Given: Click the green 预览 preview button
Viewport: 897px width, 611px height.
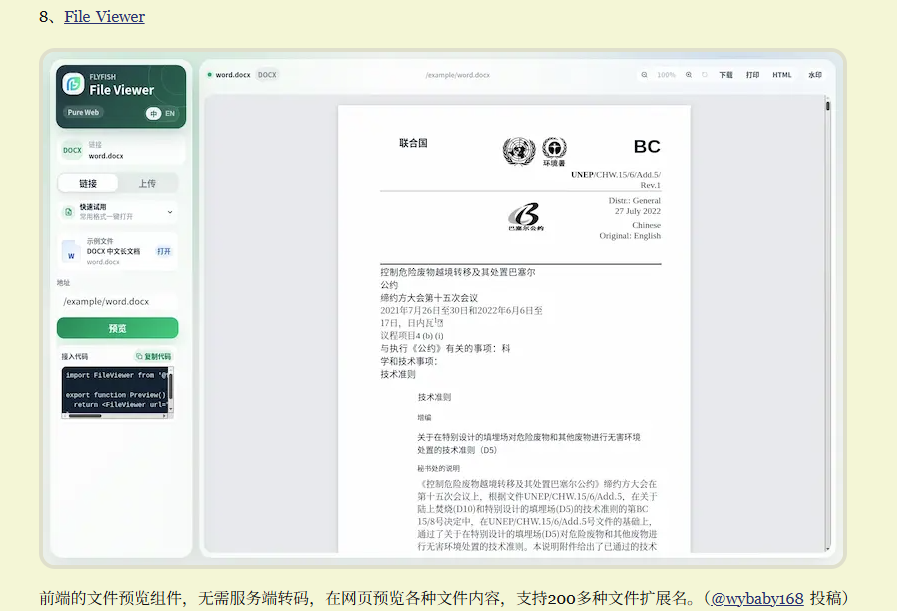Looking at the screenshot, I should click(117, 328).
